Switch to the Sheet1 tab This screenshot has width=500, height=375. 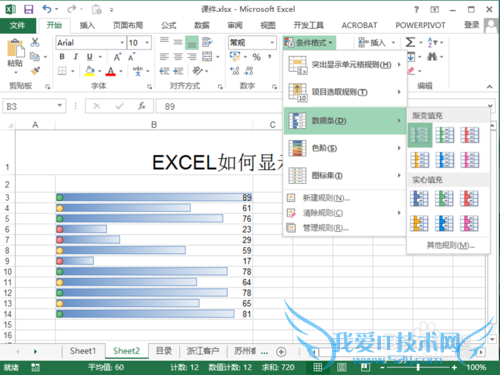pyautogui.click(x=83, y=351)
